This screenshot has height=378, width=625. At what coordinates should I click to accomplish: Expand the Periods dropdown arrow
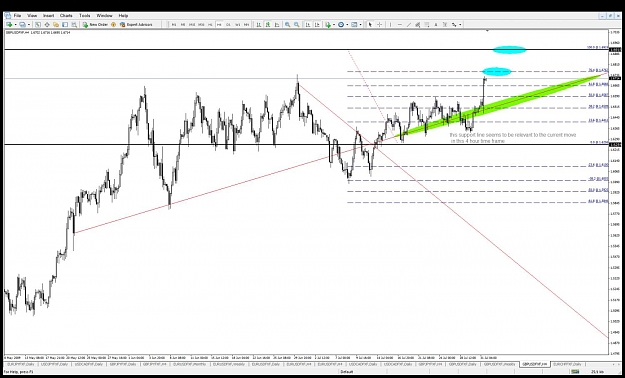click(x=347, y=25)
